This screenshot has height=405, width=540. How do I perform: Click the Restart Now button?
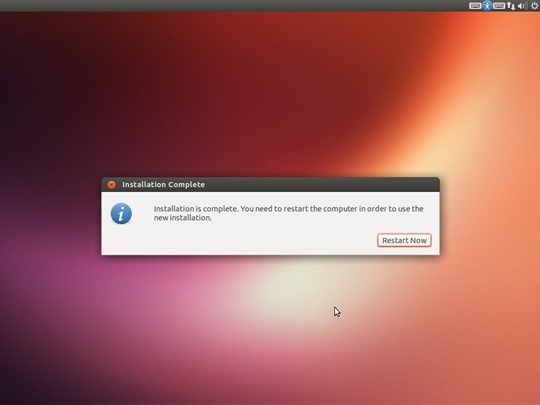(404, 240)
